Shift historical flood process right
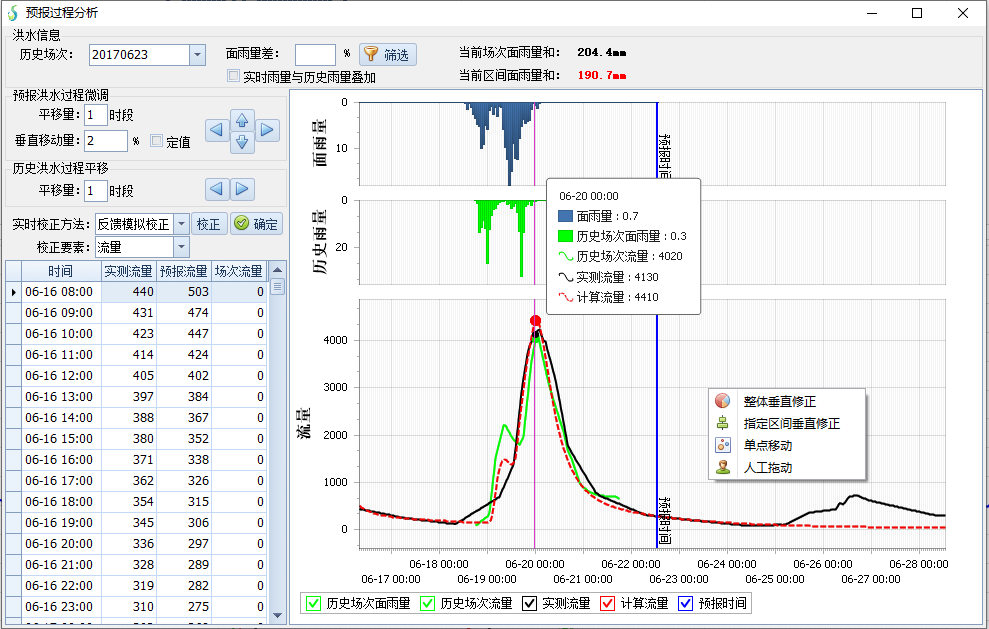Viewport: 989px width, 629px height. tap(242, 190)
